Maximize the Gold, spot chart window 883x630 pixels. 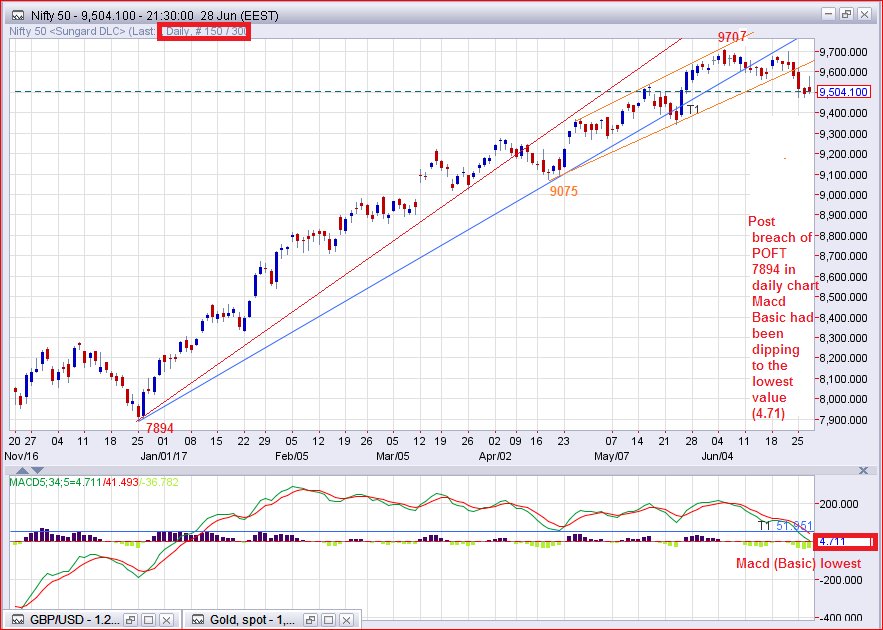pos(329,620)
